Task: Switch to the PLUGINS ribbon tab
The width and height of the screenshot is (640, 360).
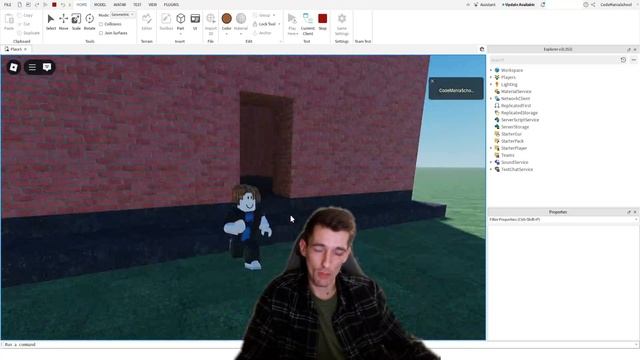Action: [171, 4]
